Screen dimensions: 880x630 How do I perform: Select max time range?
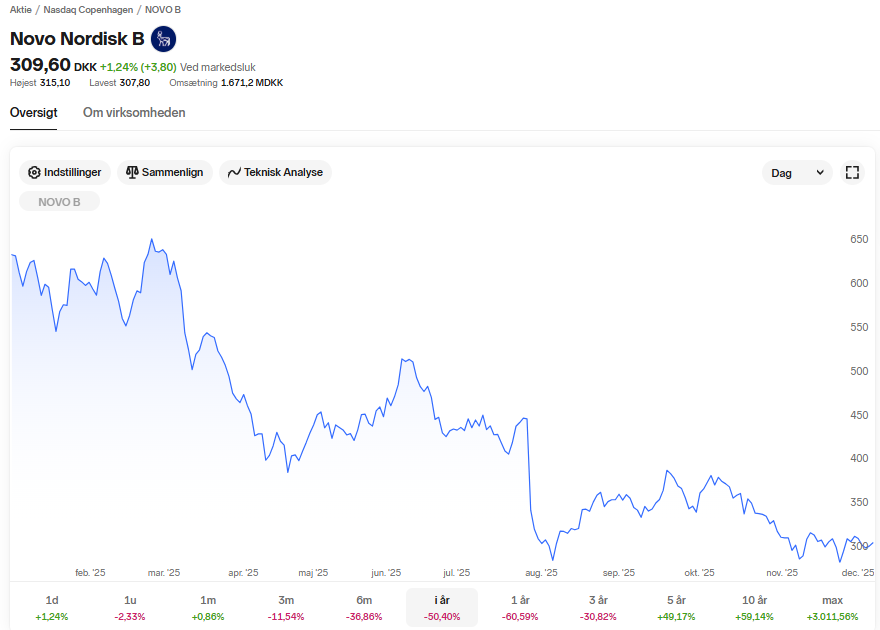click(x=832, y=608)
